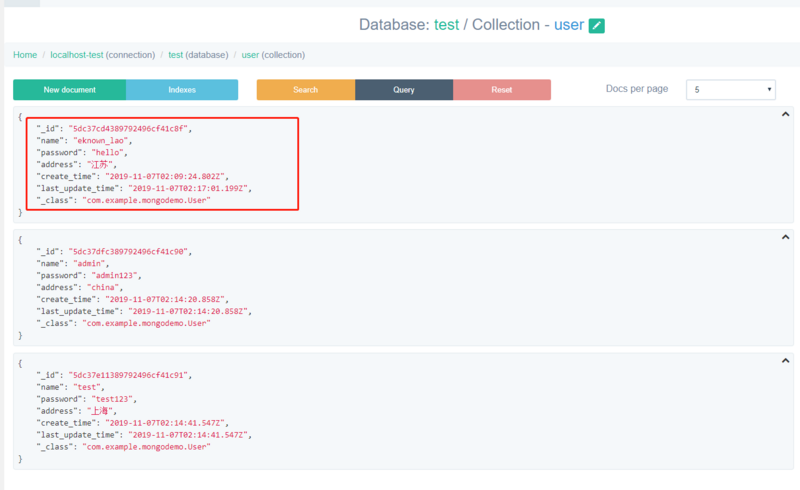Click the test database link in the title
Screen dimensions: 800x490
(x=446, y=24)
